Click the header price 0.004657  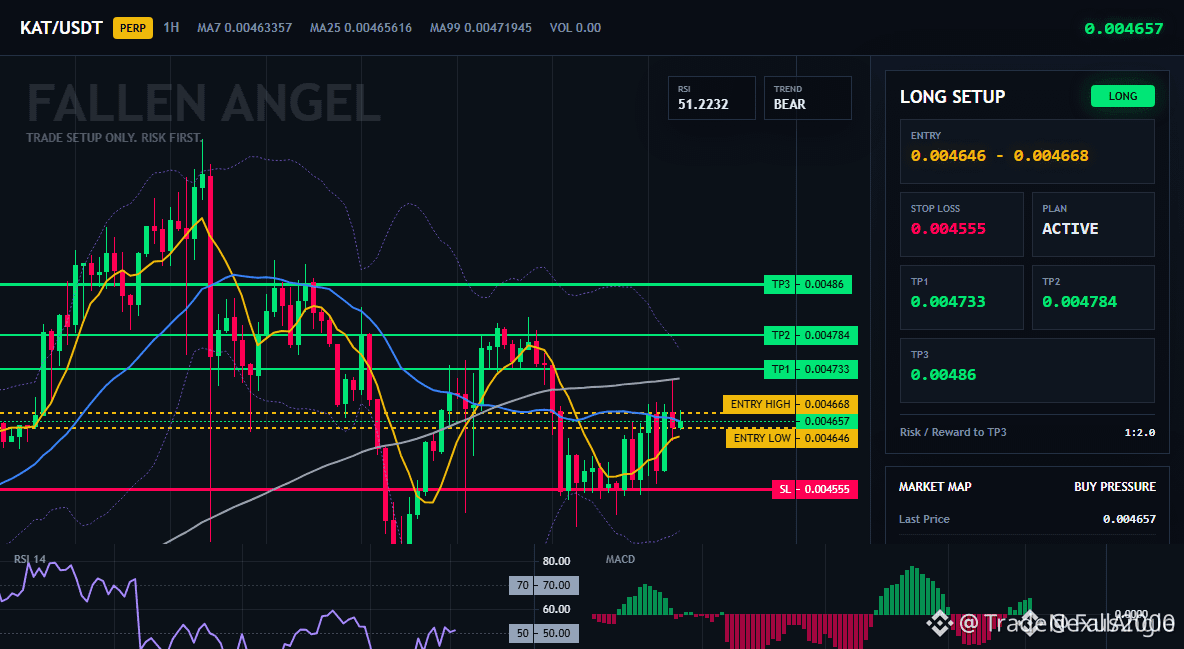1124,29
